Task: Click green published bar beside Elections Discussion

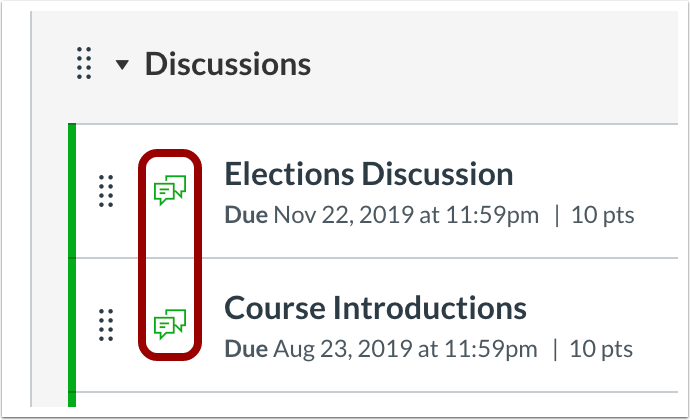Action: pyautogui.click(x=72, y=191)
